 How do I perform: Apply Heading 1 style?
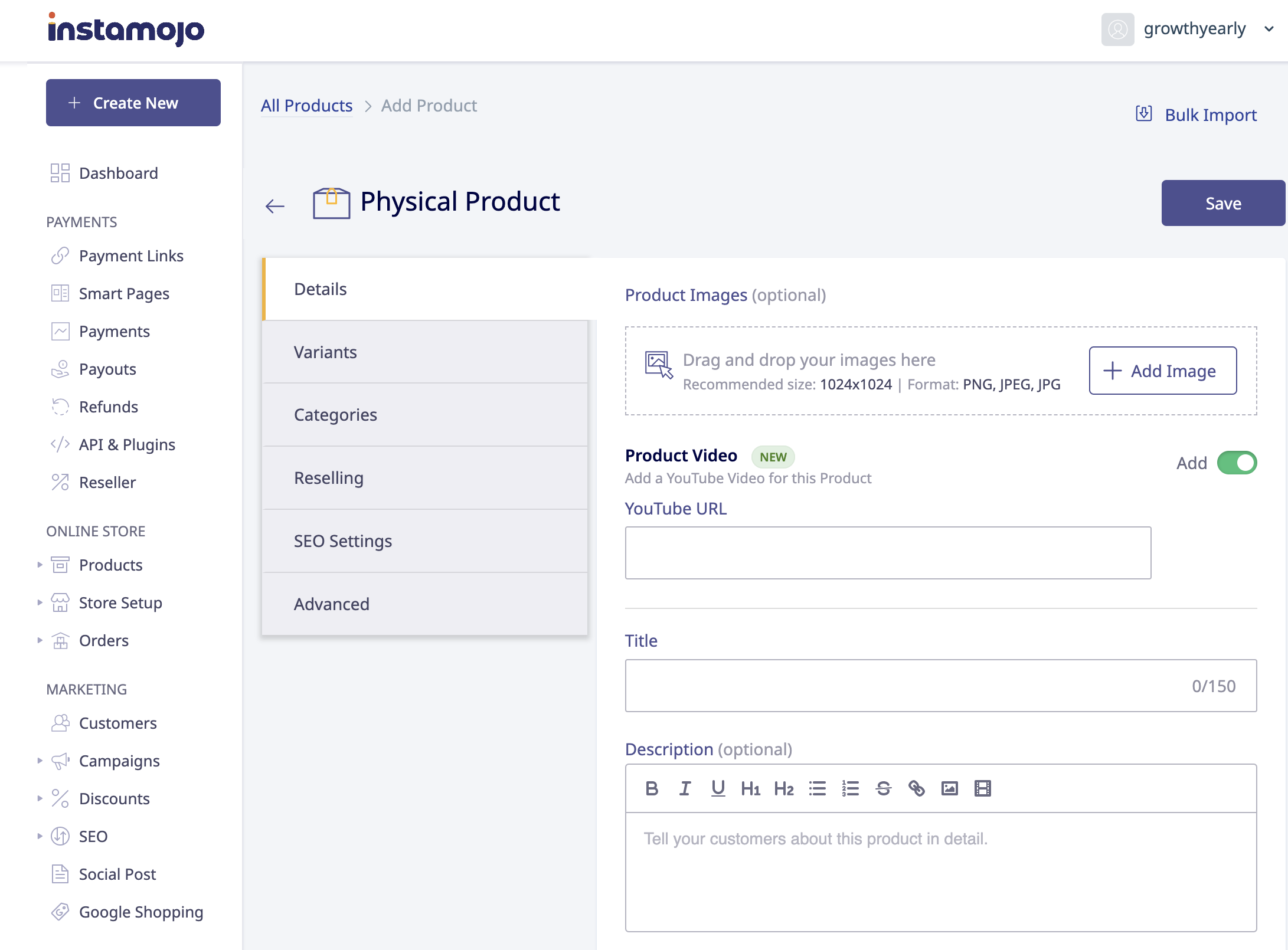coord(751,788)
